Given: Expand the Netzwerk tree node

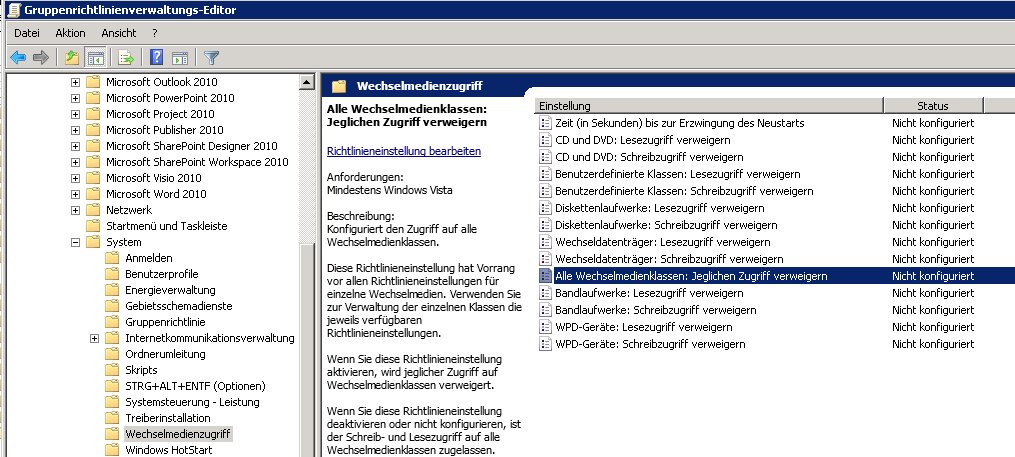Looking at the screenshot, I should pos(76,210).
